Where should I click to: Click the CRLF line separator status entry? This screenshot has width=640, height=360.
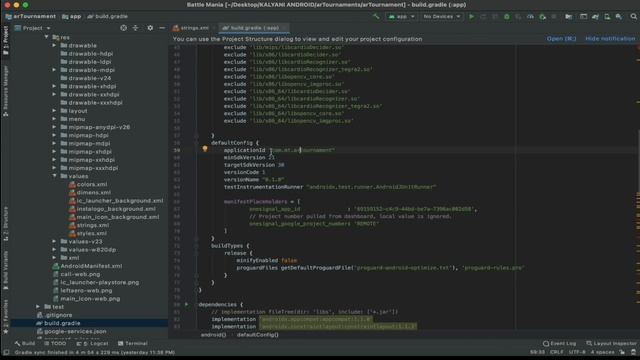click(x=557, y=352)
